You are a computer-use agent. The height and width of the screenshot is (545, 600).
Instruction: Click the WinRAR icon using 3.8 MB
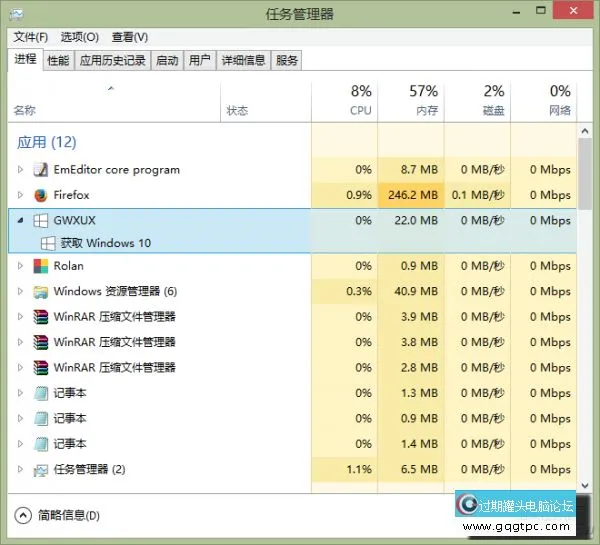click(x=41, y=342)
